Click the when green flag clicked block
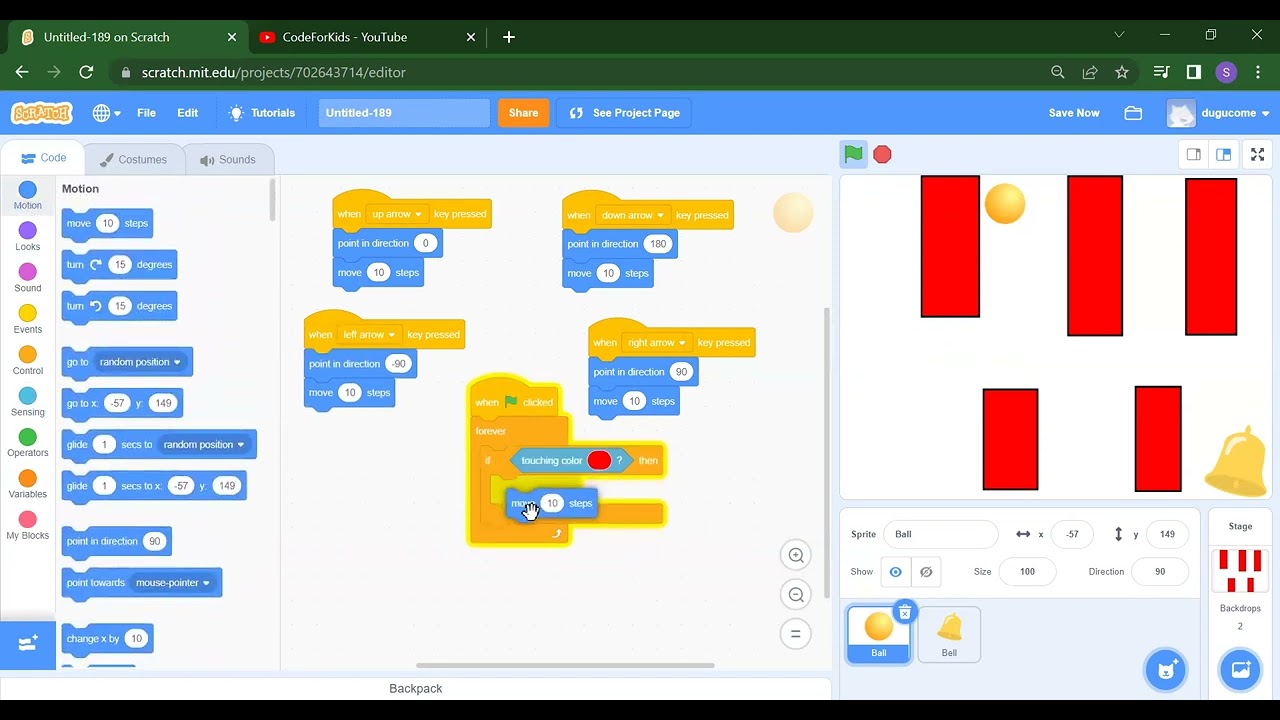The height and width of the screenshot is (720, 1280). click(x=514, y=402)
